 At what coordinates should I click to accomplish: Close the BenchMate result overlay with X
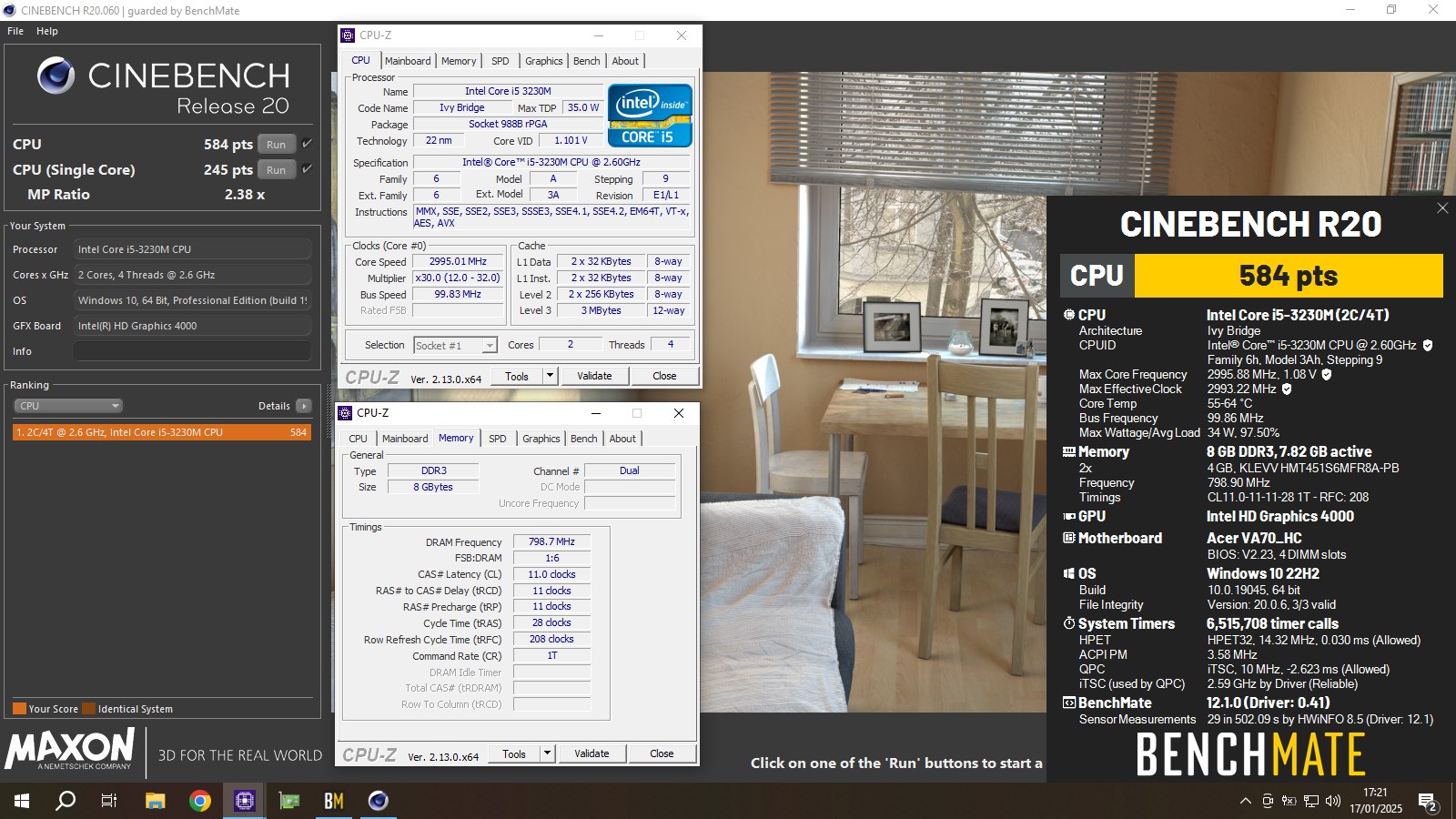point(1442,208)
